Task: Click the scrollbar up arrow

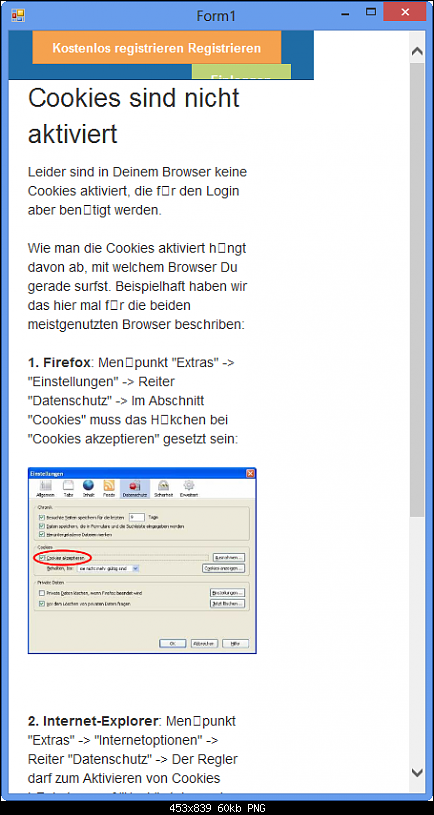Action: coord(417,51)
